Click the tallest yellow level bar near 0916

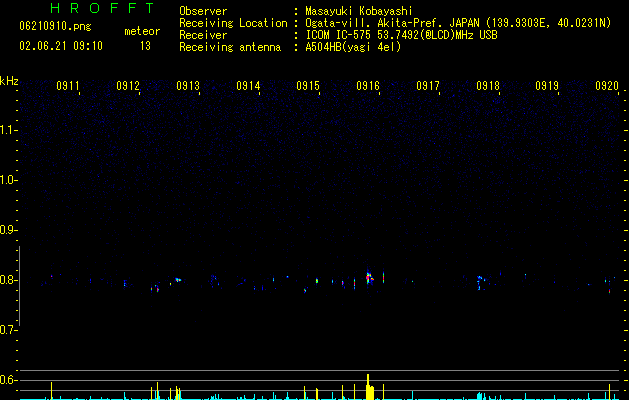coord(368,387)
